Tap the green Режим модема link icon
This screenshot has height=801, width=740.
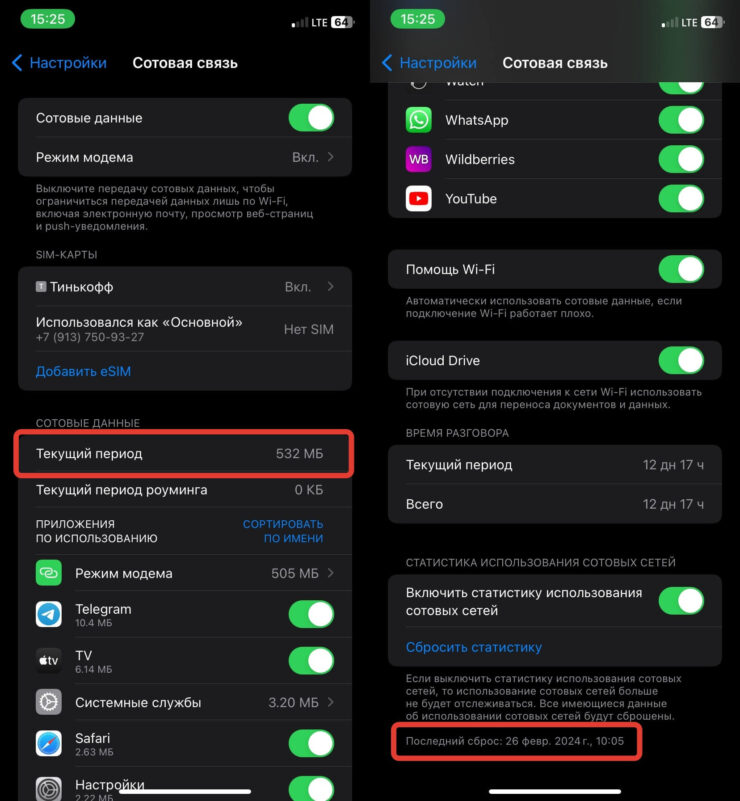coord(49,573)
